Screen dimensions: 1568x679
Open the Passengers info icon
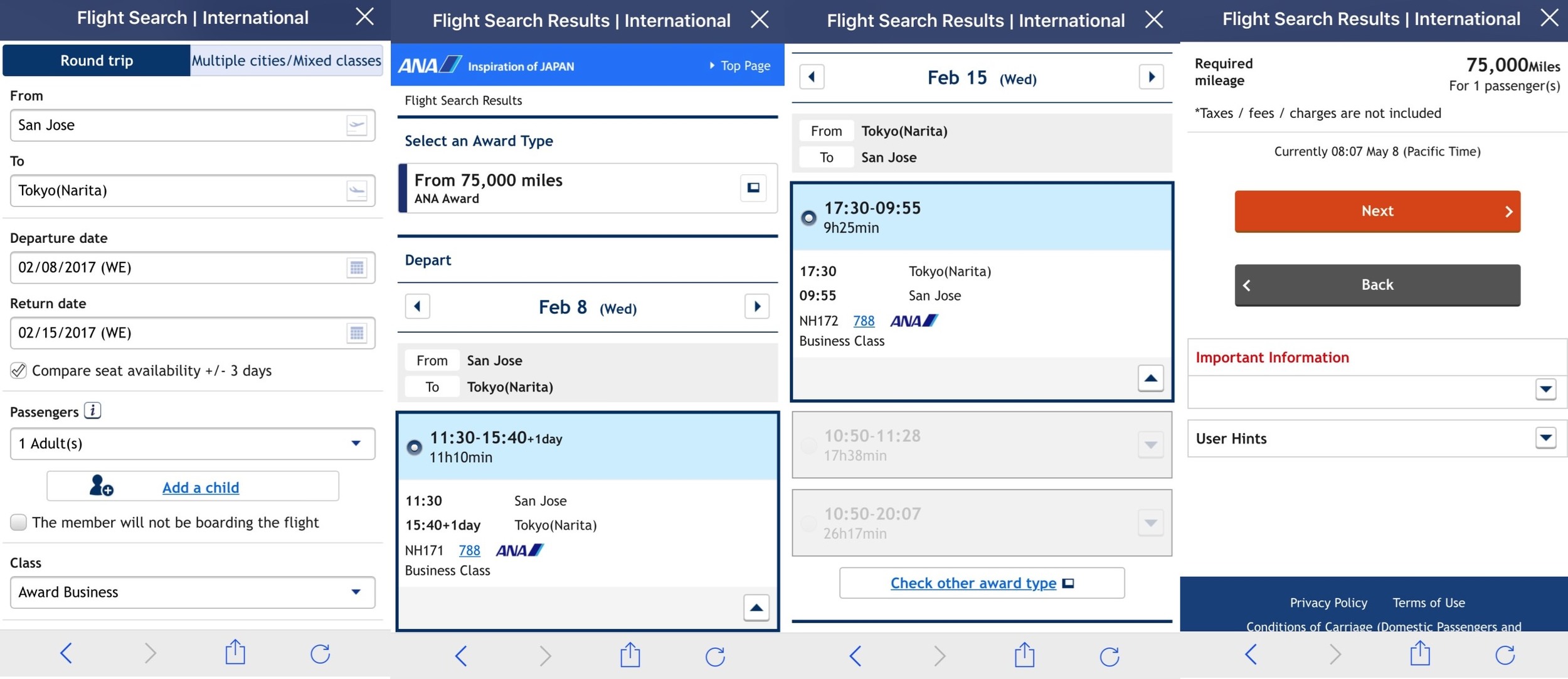[93, 411]
